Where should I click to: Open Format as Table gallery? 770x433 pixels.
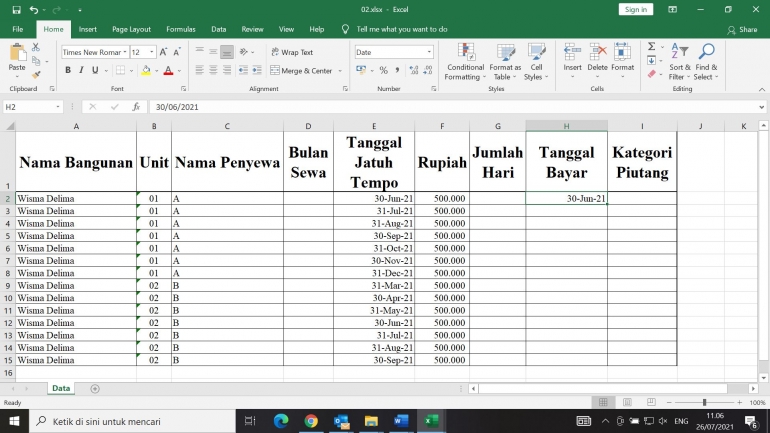[505, 62]
